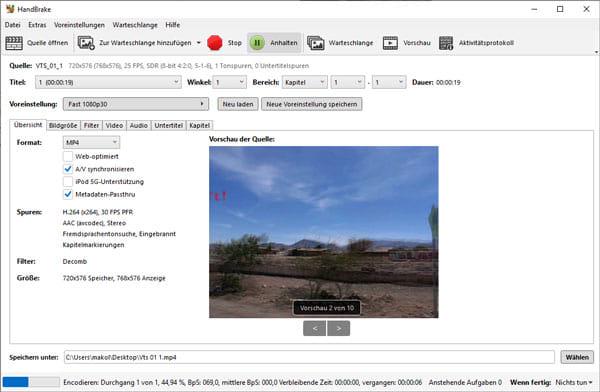Screen dimensions: 600x392
Task: Click the VTS_01_1 source name
Action: pos(49,66)
